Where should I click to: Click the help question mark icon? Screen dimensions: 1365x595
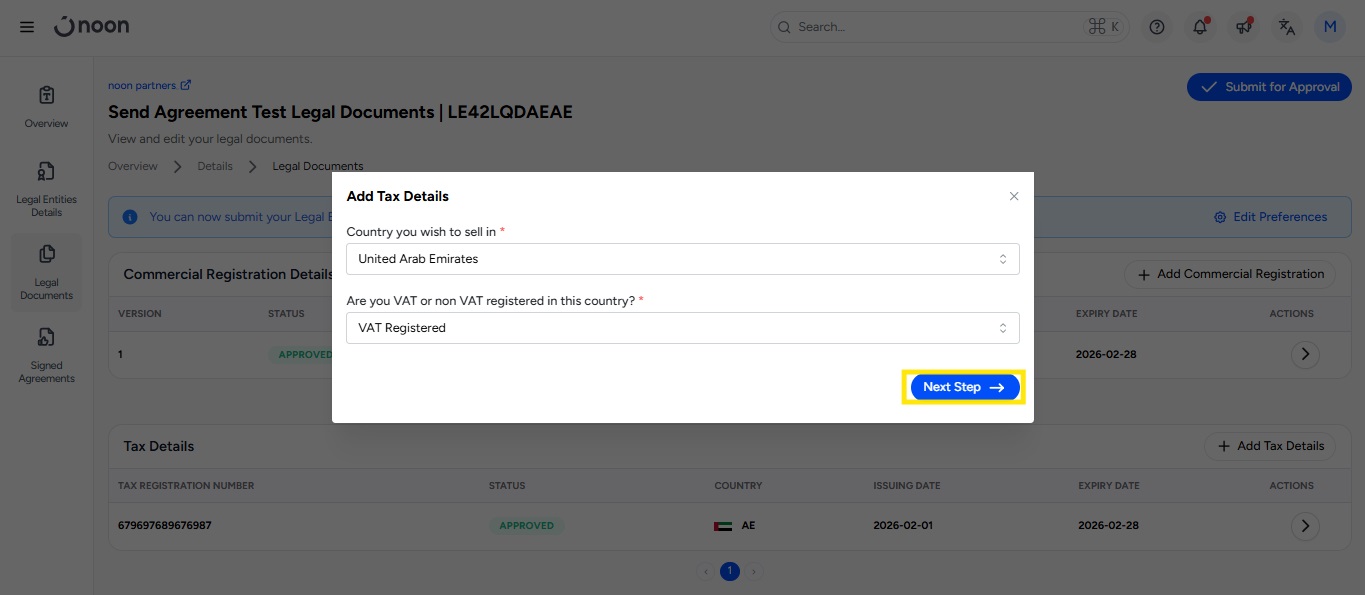[1157, 27]
